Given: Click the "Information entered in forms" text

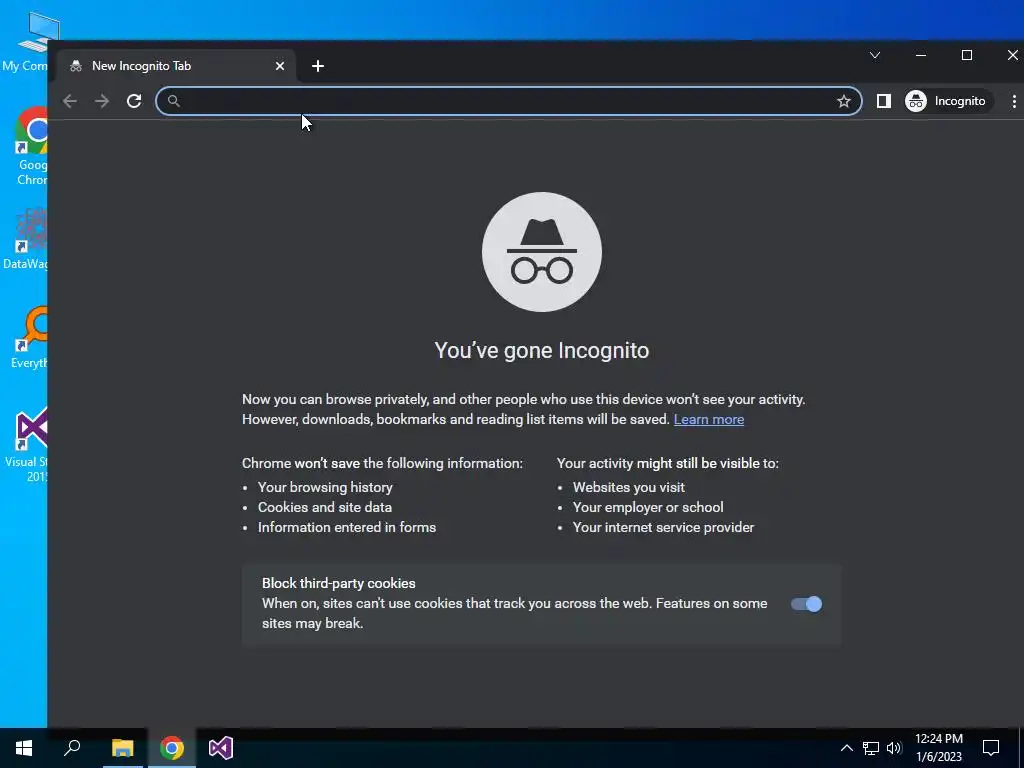Looking at the screenshot, I should 347,527.
